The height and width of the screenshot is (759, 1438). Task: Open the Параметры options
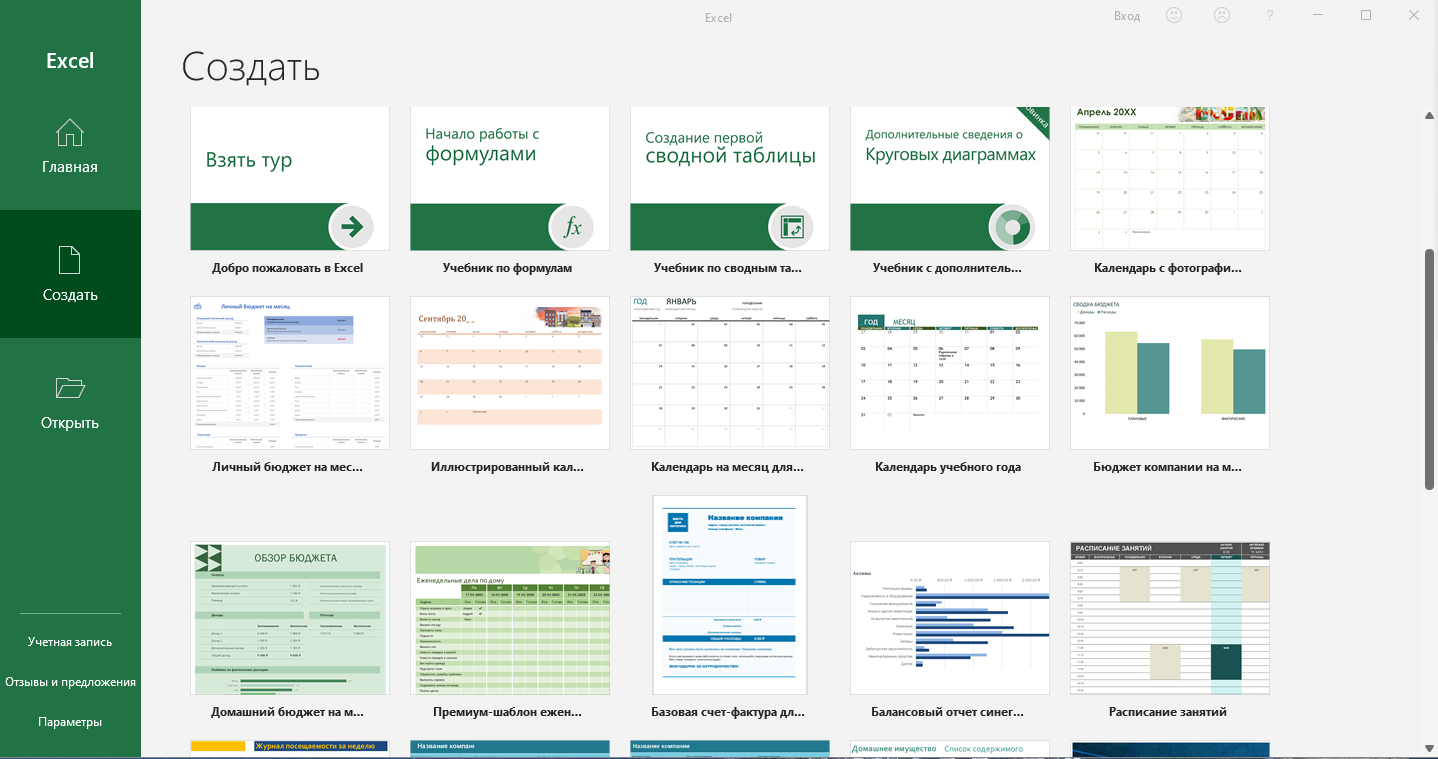pyautogui.click(x=70, y=720)
